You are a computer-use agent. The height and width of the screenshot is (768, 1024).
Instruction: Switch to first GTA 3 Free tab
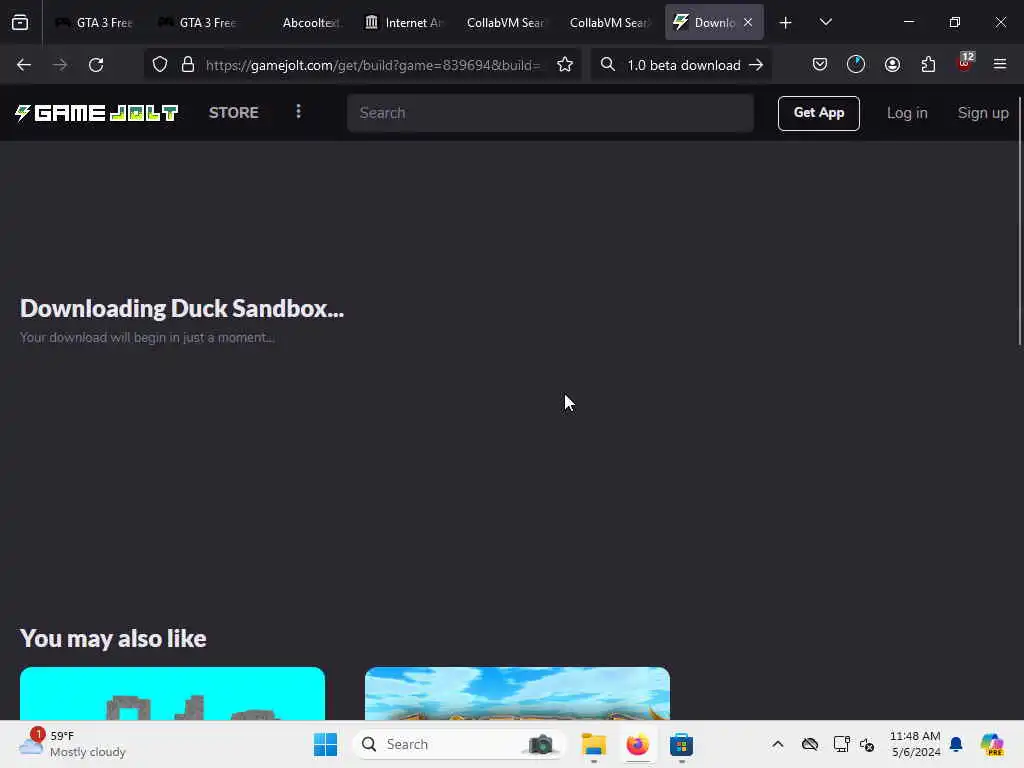(x=95, y=22)
